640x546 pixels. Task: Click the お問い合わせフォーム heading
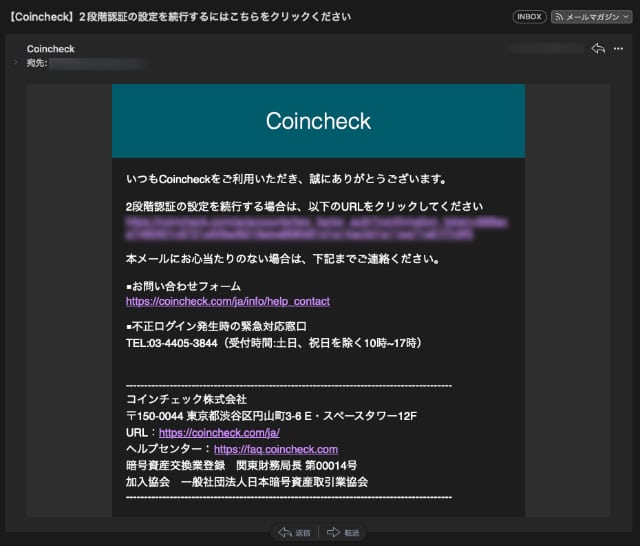(x=183, y=286)
